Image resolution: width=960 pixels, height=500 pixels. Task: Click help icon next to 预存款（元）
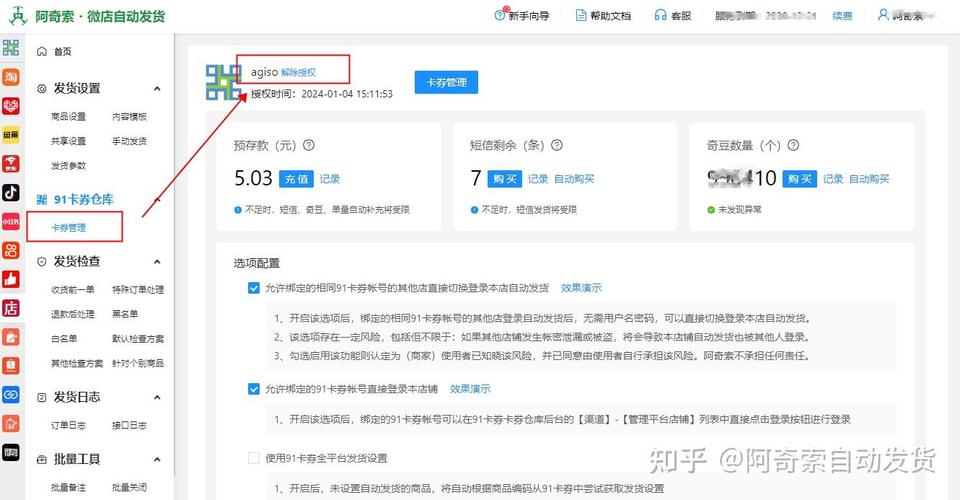pyautogui.click(x=309, y=145)
